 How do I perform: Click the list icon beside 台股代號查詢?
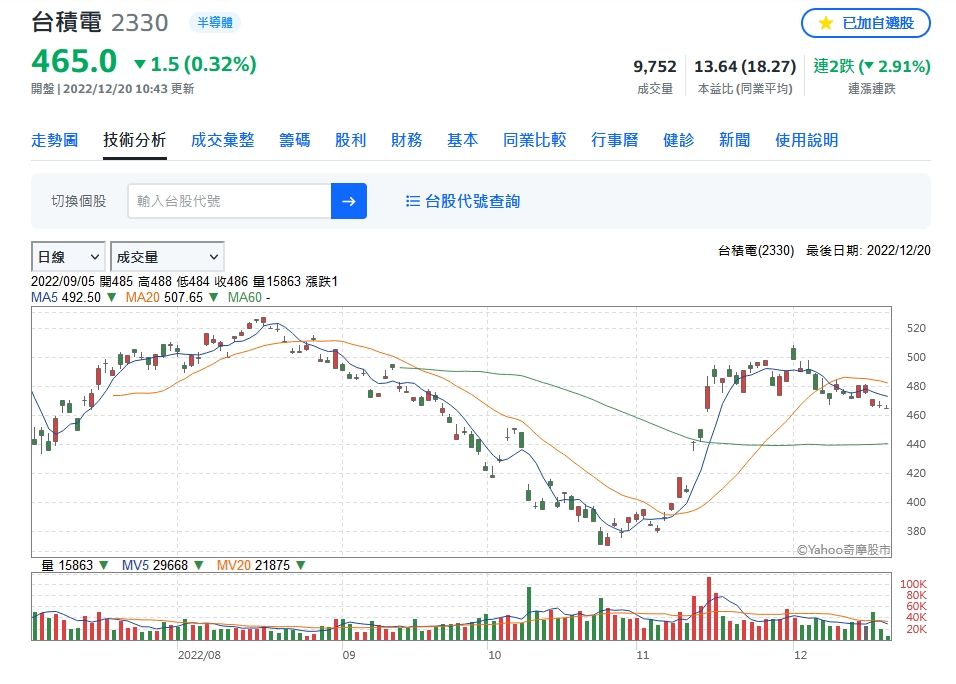coord(413,201)
